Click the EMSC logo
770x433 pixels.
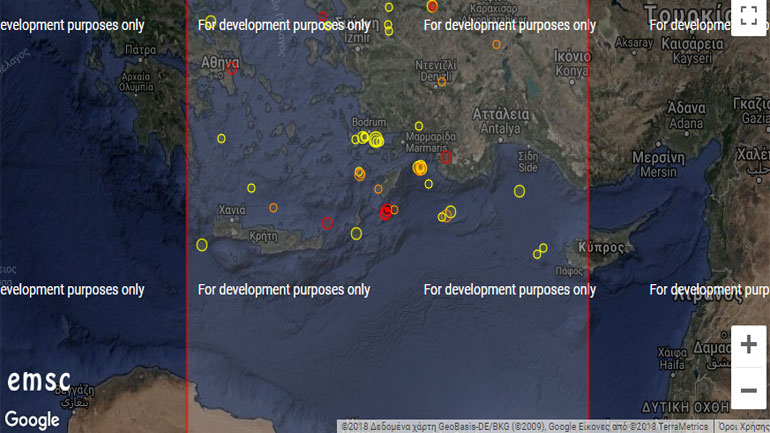click(x=39, y=381)
